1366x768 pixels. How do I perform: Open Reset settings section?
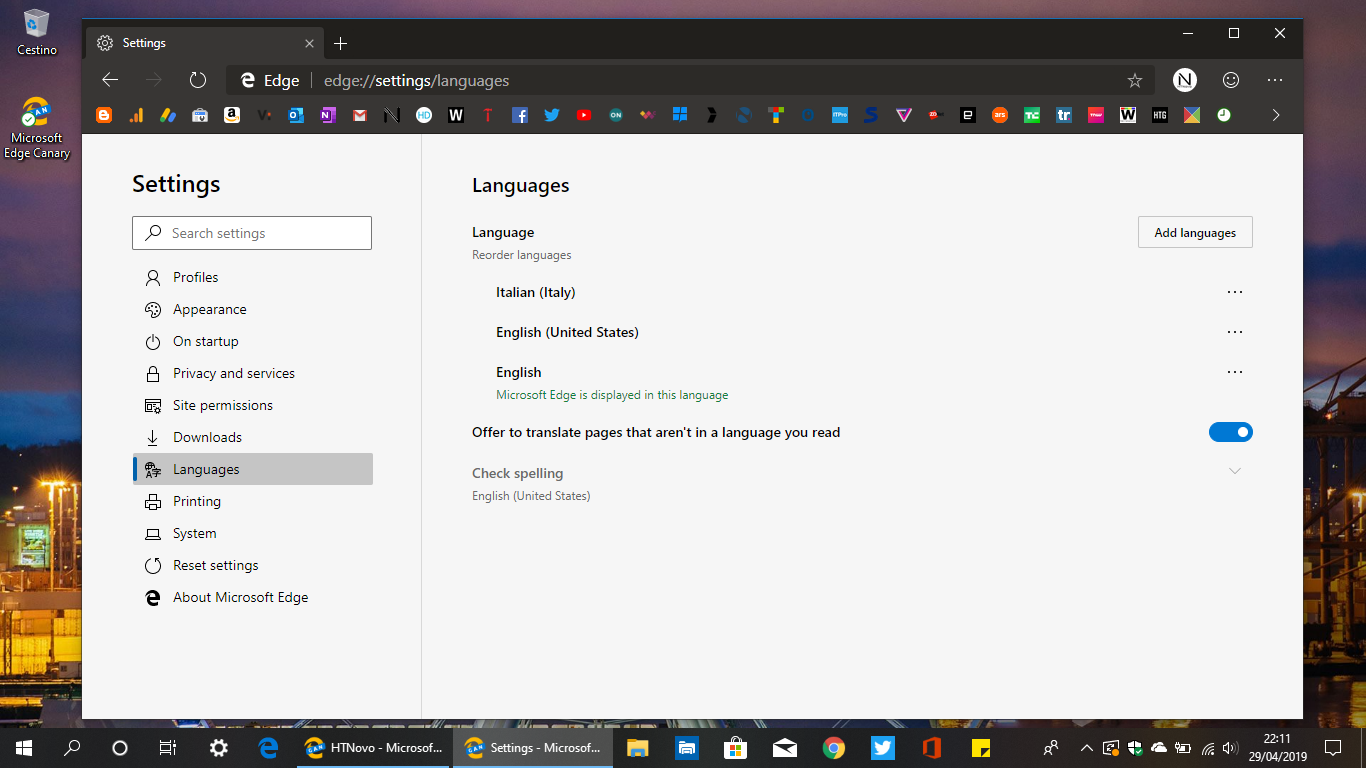252,565
